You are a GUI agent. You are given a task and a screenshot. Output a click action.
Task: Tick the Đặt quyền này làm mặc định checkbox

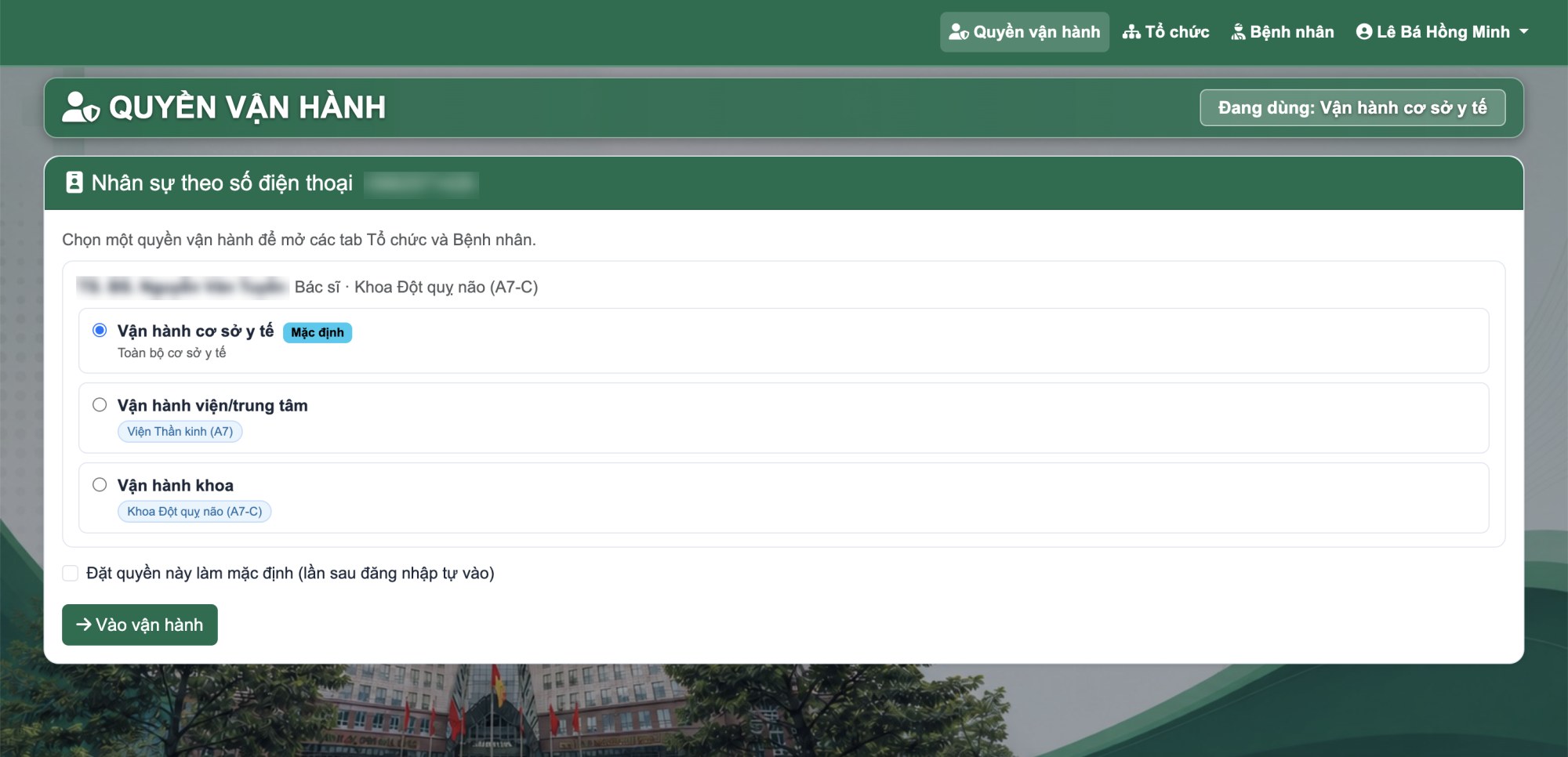(71, 573)
